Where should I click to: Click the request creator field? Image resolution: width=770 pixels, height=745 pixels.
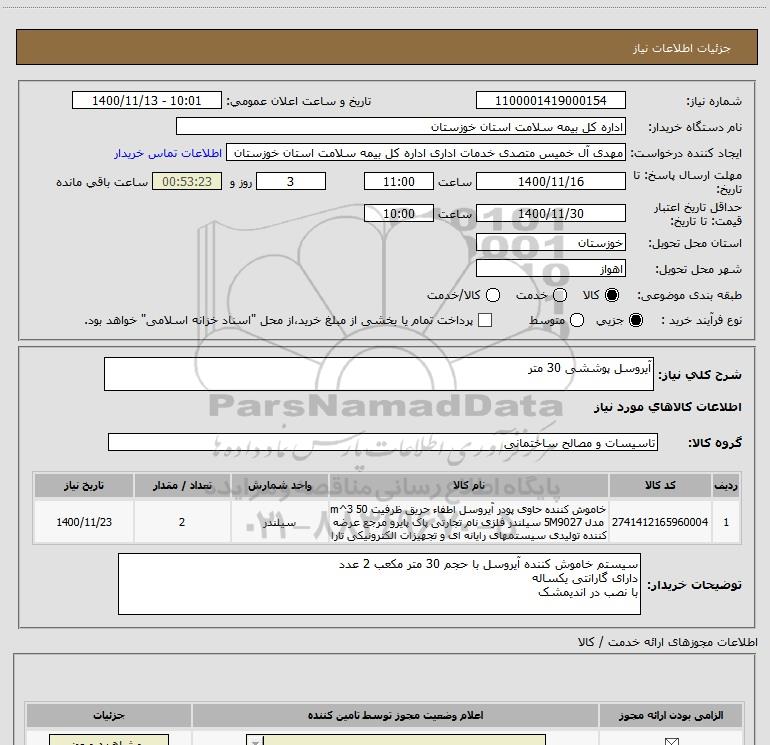[426, 153]
